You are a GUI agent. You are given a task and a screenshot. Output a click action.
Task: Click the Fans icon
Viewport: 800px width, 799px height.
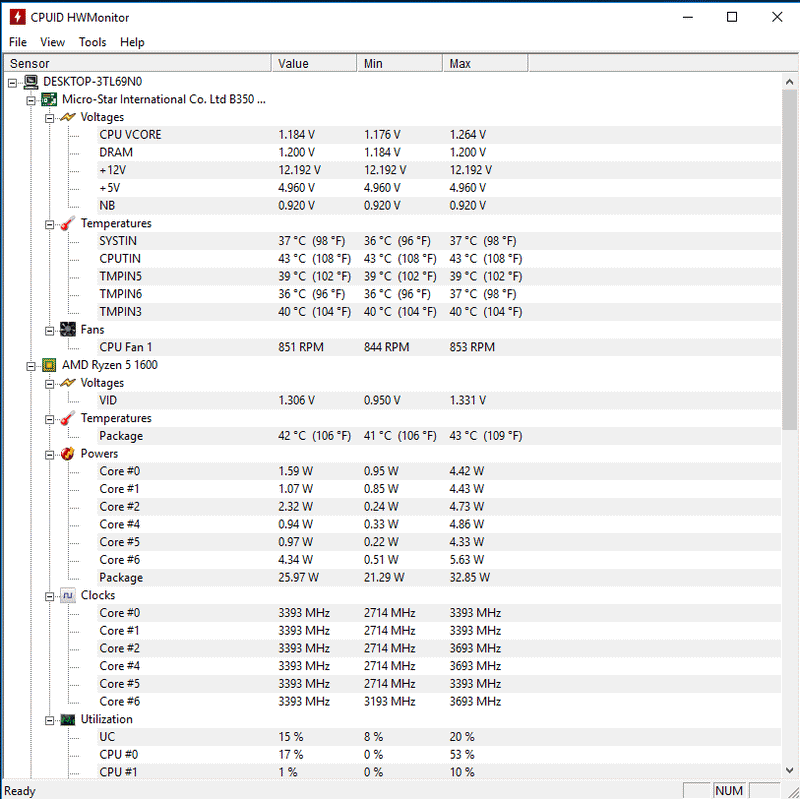click(x=68, y=330)
